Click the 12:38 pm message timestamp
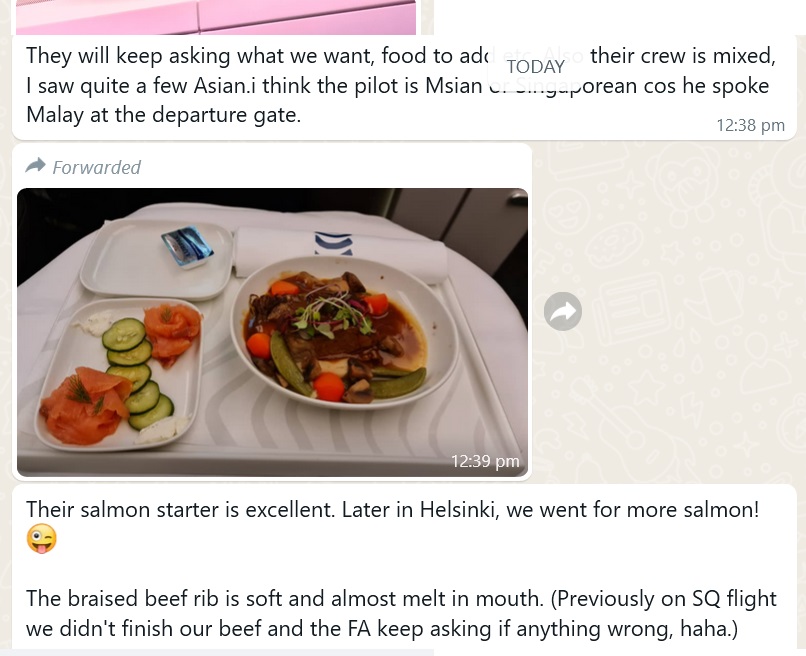The width and height of the screenshot is (806, 656). [x=750, y=125]
